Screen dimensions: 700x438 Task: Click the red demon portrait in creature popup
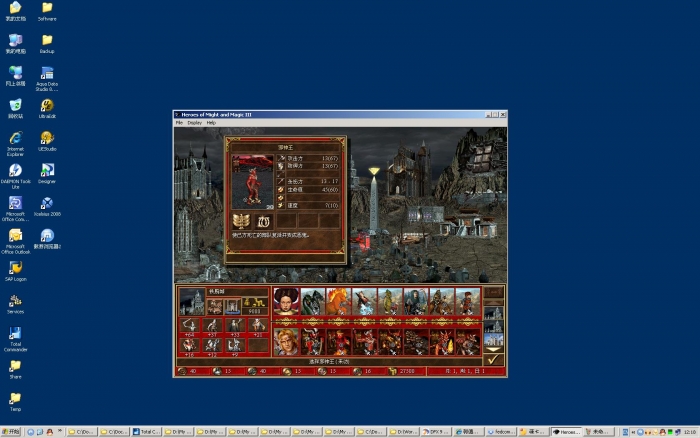(x=253, y=182)
